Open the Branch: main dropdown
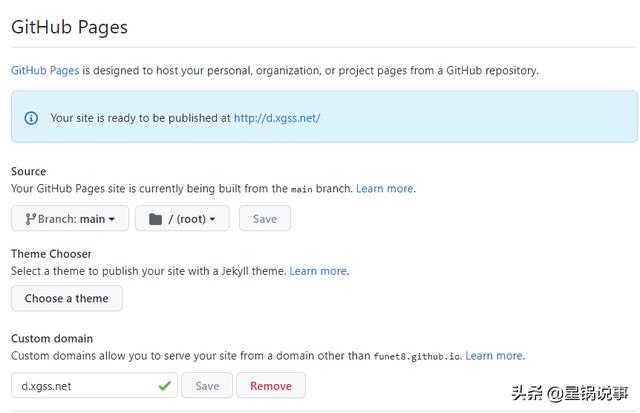The width and height of the screenshot is (640, 413). (x=70, y=218)
